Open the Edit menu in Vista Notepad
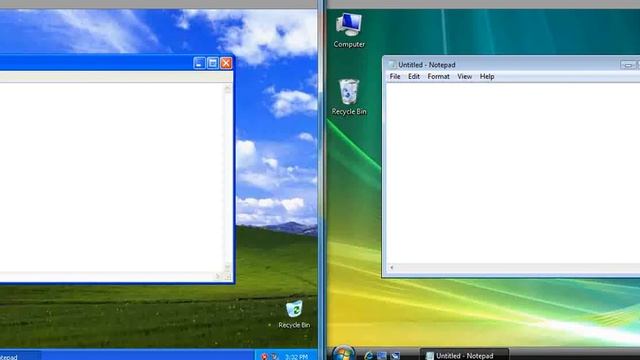This screenshot has height=360, width=640. coord(414,76)
